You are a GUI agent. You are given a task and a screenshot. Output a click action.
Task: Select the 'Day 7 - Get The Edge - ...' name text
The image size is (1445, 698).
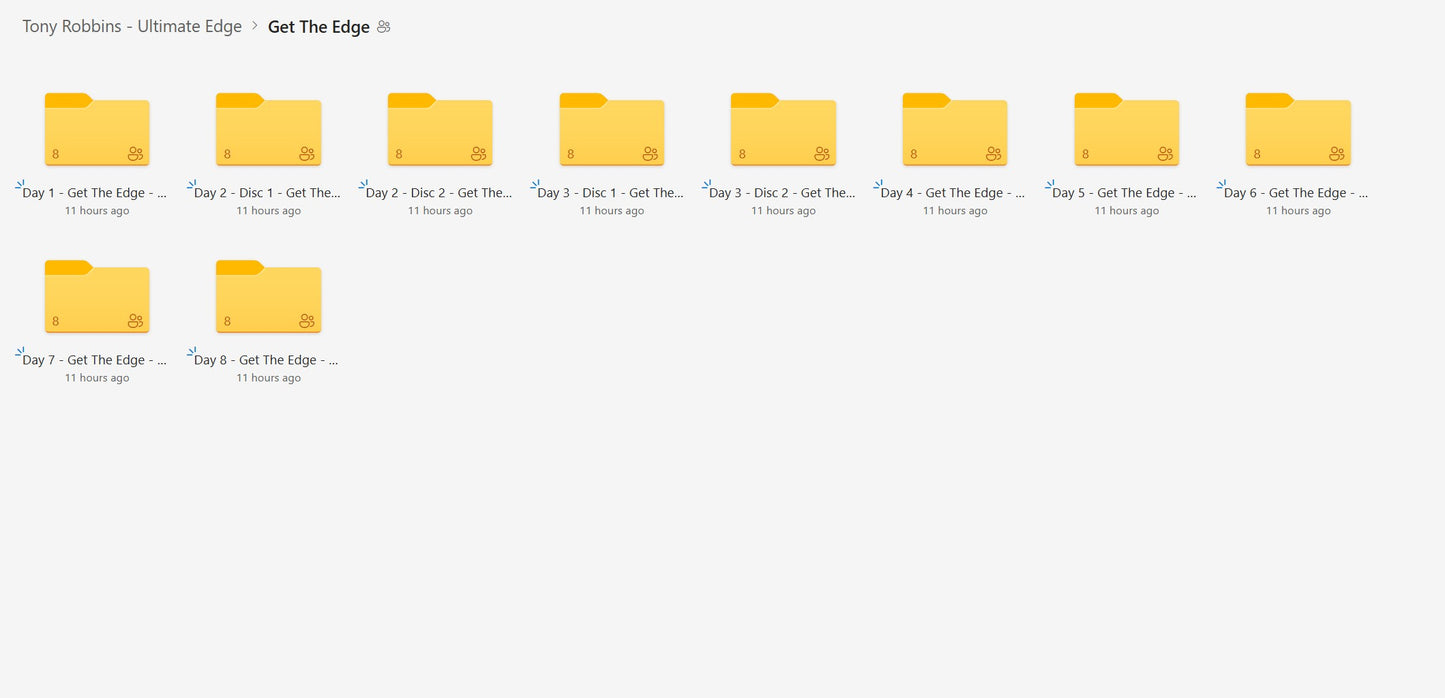[x=94, y=360]
